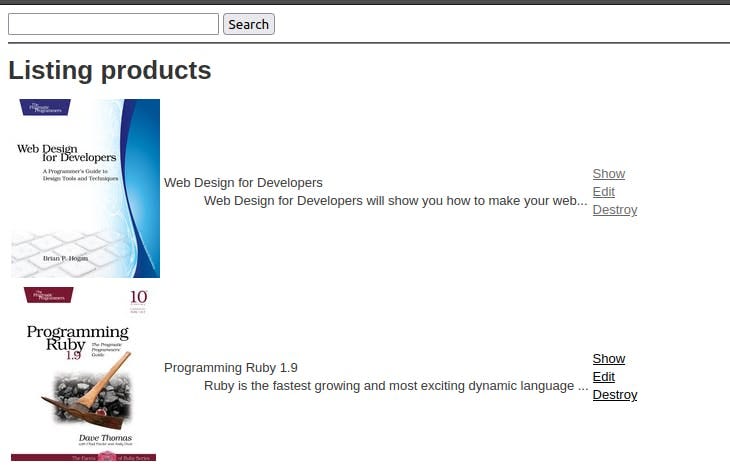Click the 'Listing products' heading
Screen dimensions: 730x469
(110, 70)
